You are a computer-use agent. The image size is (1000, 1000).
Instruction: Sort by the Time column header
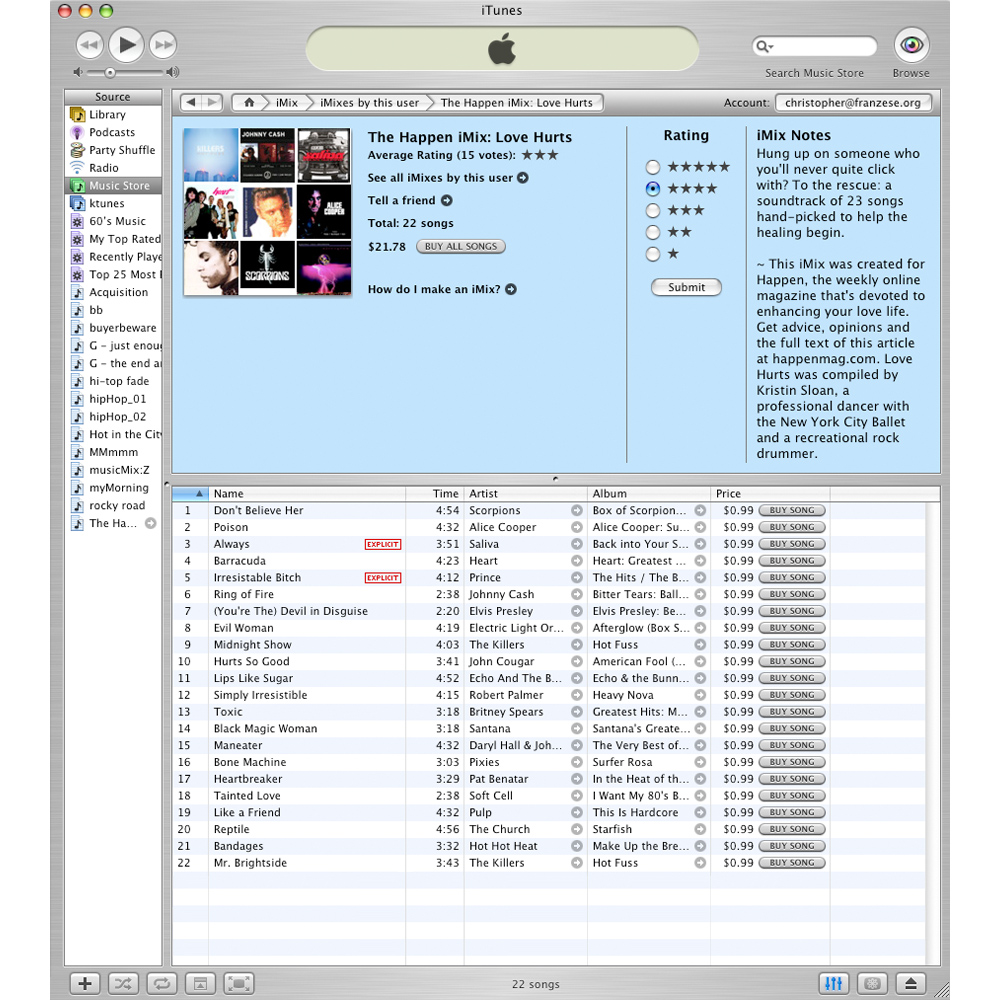point(435,494)
